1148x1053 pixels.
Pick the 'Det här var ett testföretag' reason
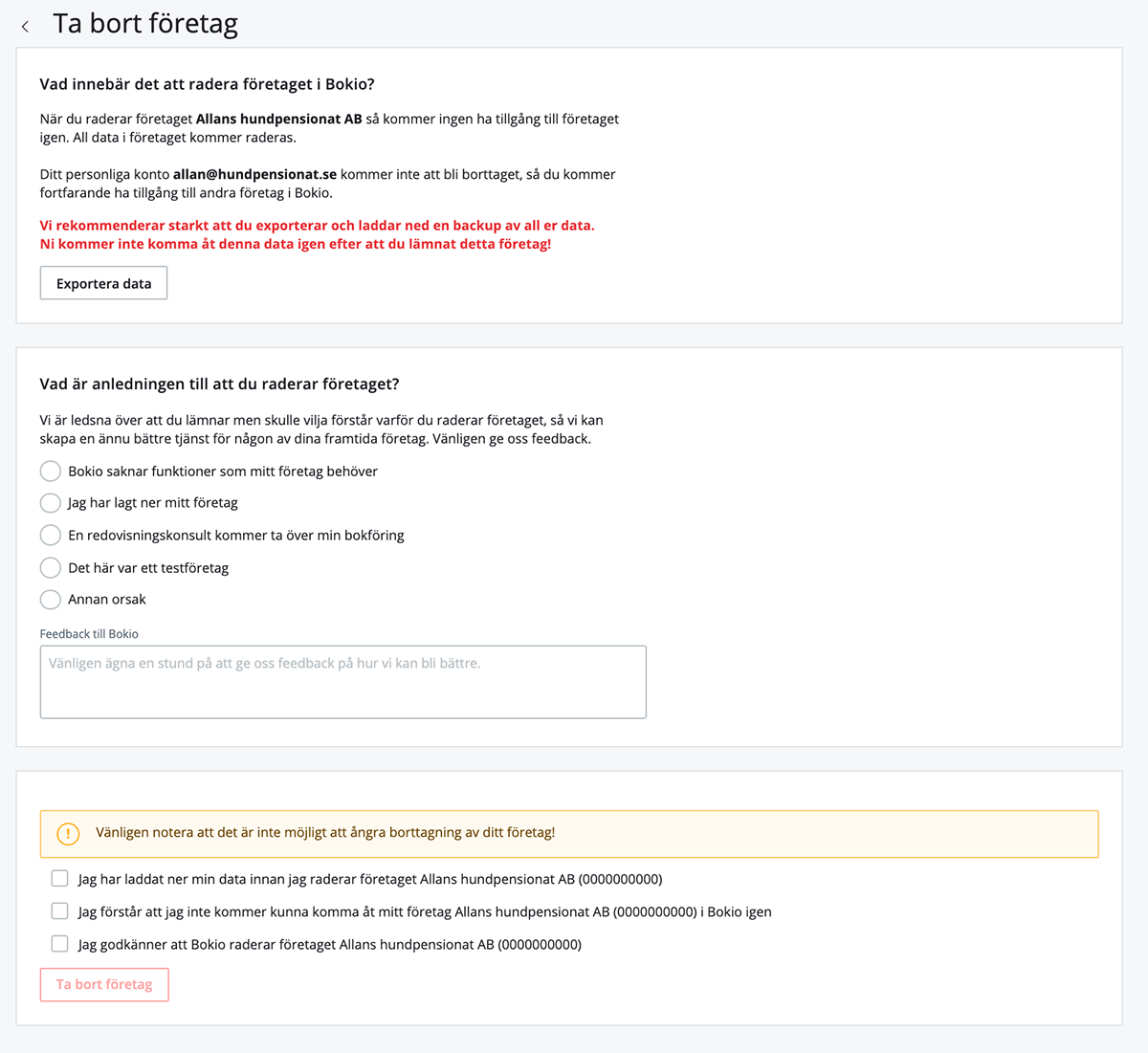point(51,568)
